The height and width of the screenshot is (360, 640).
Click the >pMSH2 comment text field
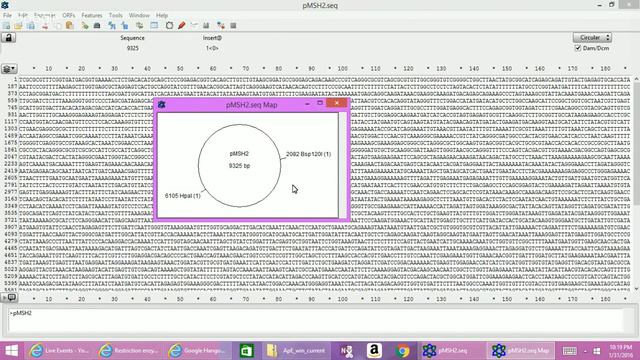coord(315,320)
